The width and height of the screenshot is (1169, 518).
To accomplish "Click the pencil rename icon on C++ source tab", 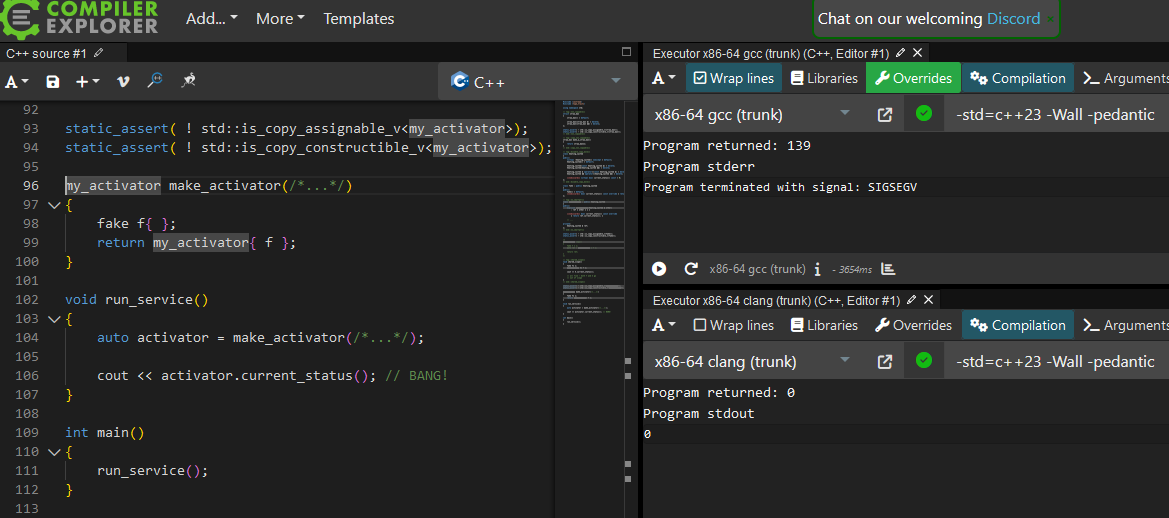I will pyautogui.click(x=98, y=53).
